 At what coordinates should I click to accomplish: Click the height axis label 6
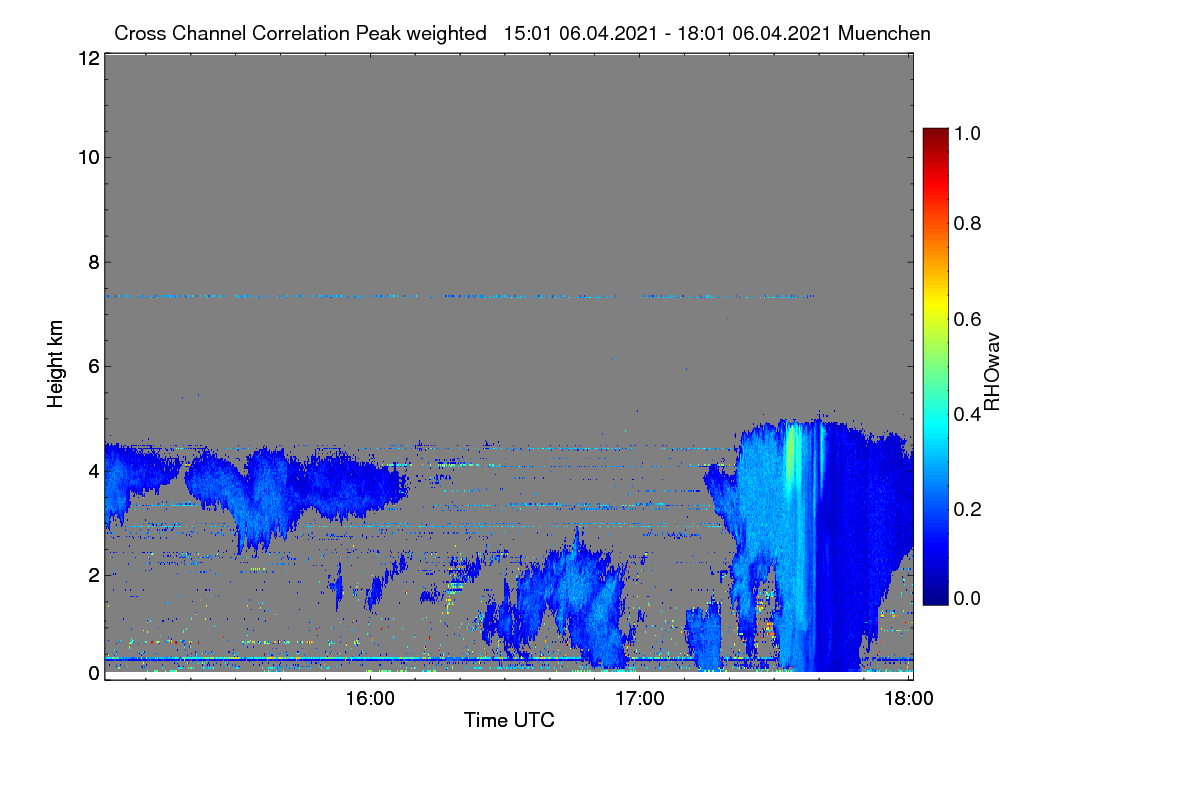(93, 366)
